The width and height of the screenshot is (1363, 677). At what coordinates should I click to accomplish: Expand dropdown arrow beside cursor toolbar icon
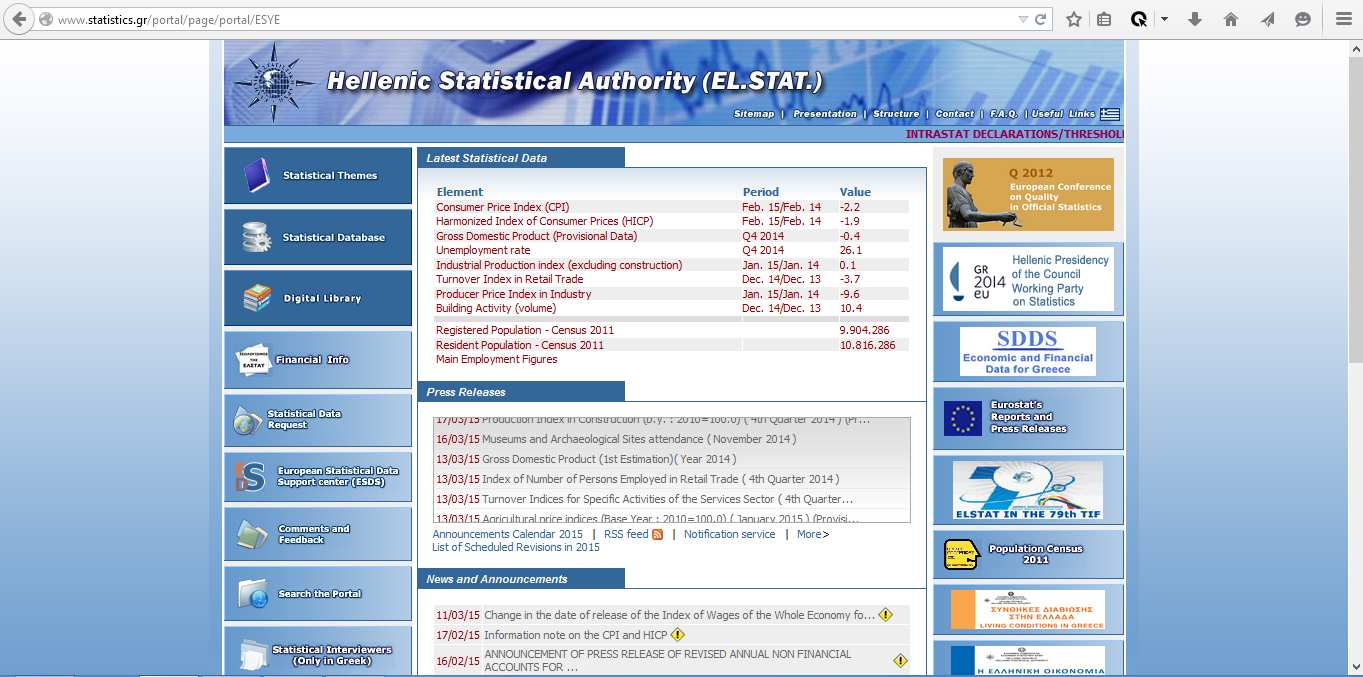pyautogui.click(x=1165, y=19)
